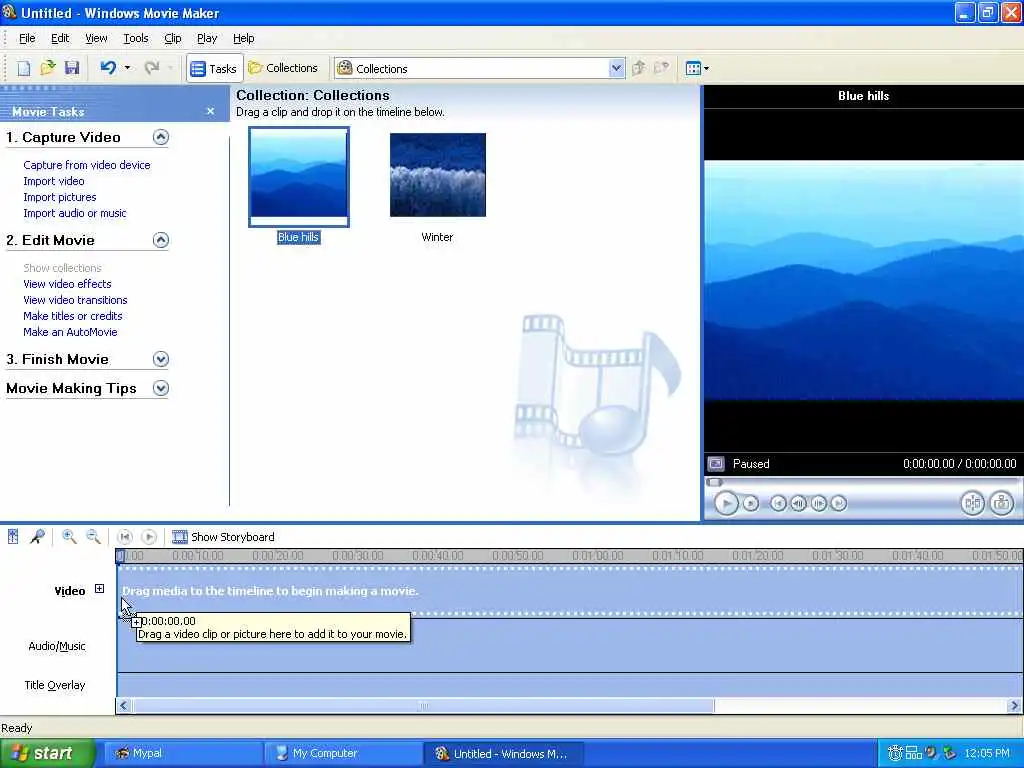Click the Import pictures link
Viewport: 1024px width, 768px height.
[x=59, y=197]
